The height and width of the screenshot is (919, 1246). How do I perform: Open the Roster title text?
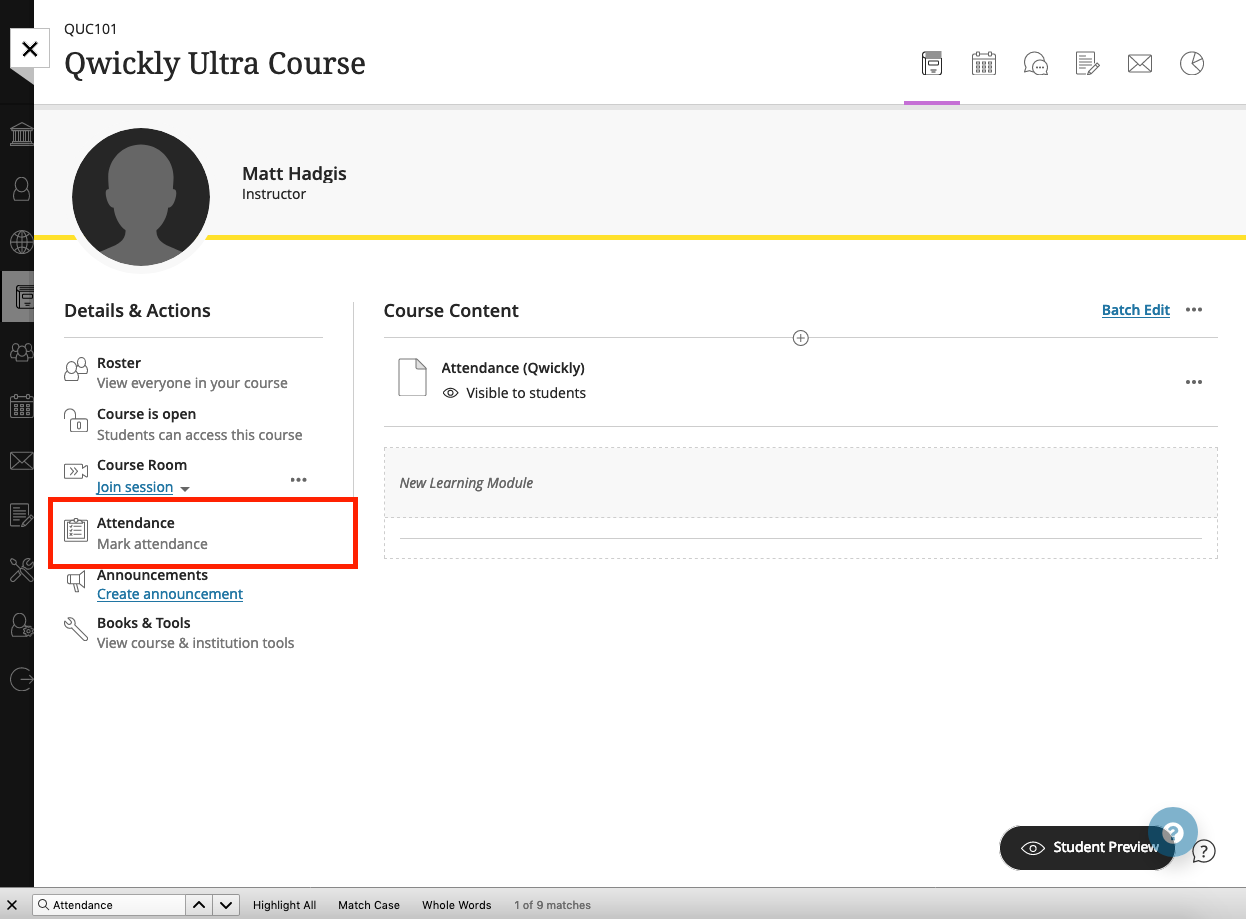tap(119, 363)
